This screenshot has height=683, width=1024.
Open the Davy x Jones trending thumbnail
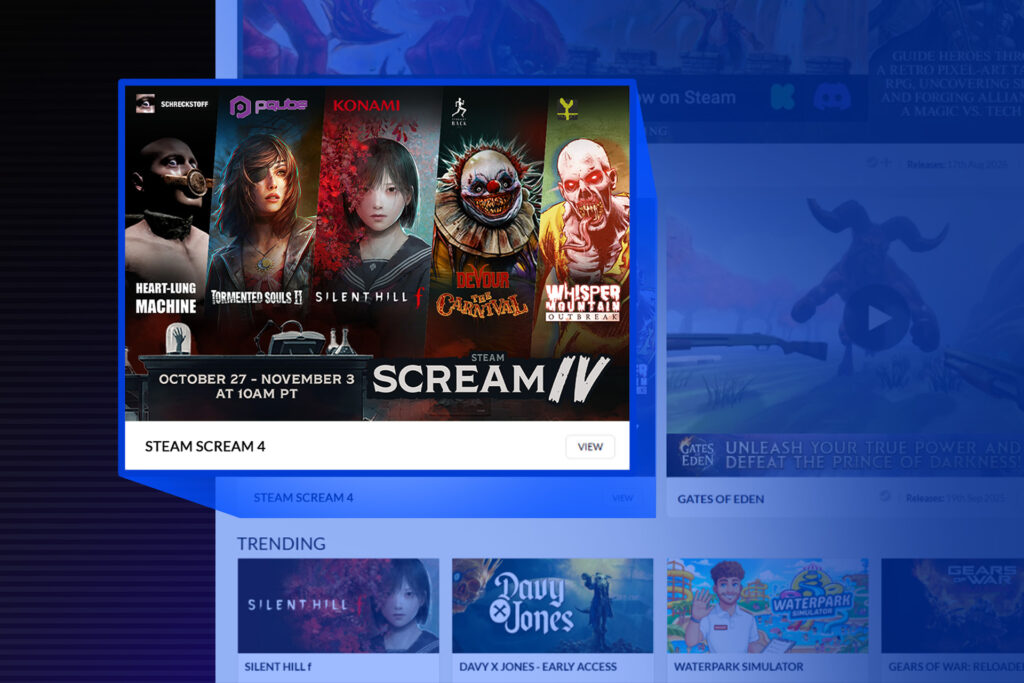pyautogui.click(x=552, y=605)
